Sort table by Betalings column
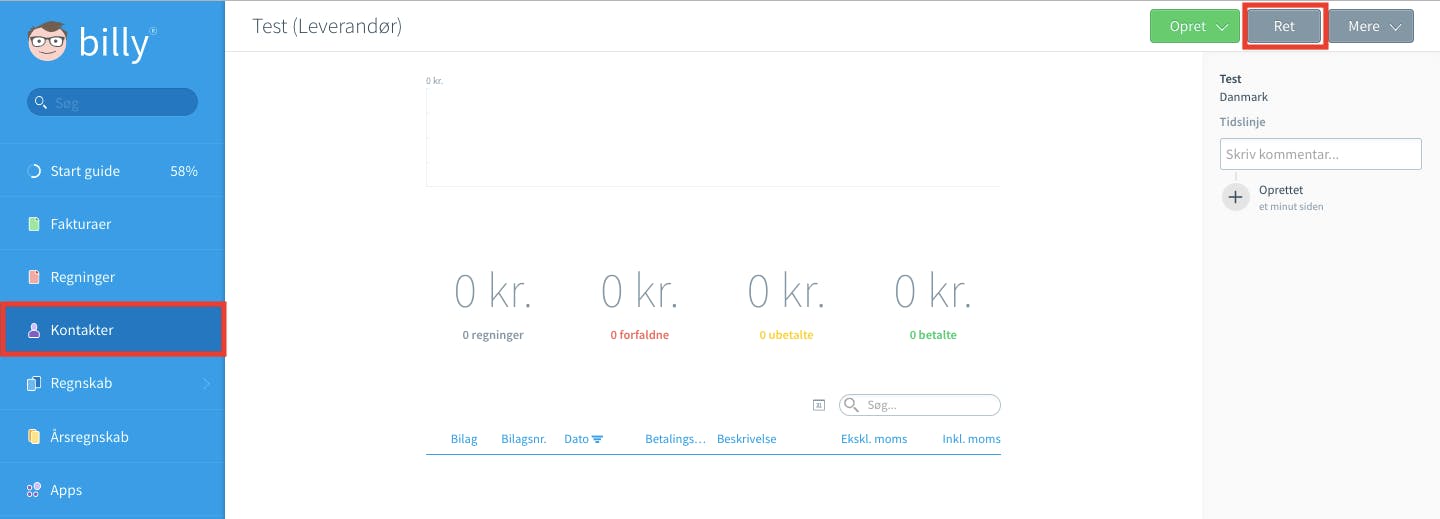 coord(675,439)
